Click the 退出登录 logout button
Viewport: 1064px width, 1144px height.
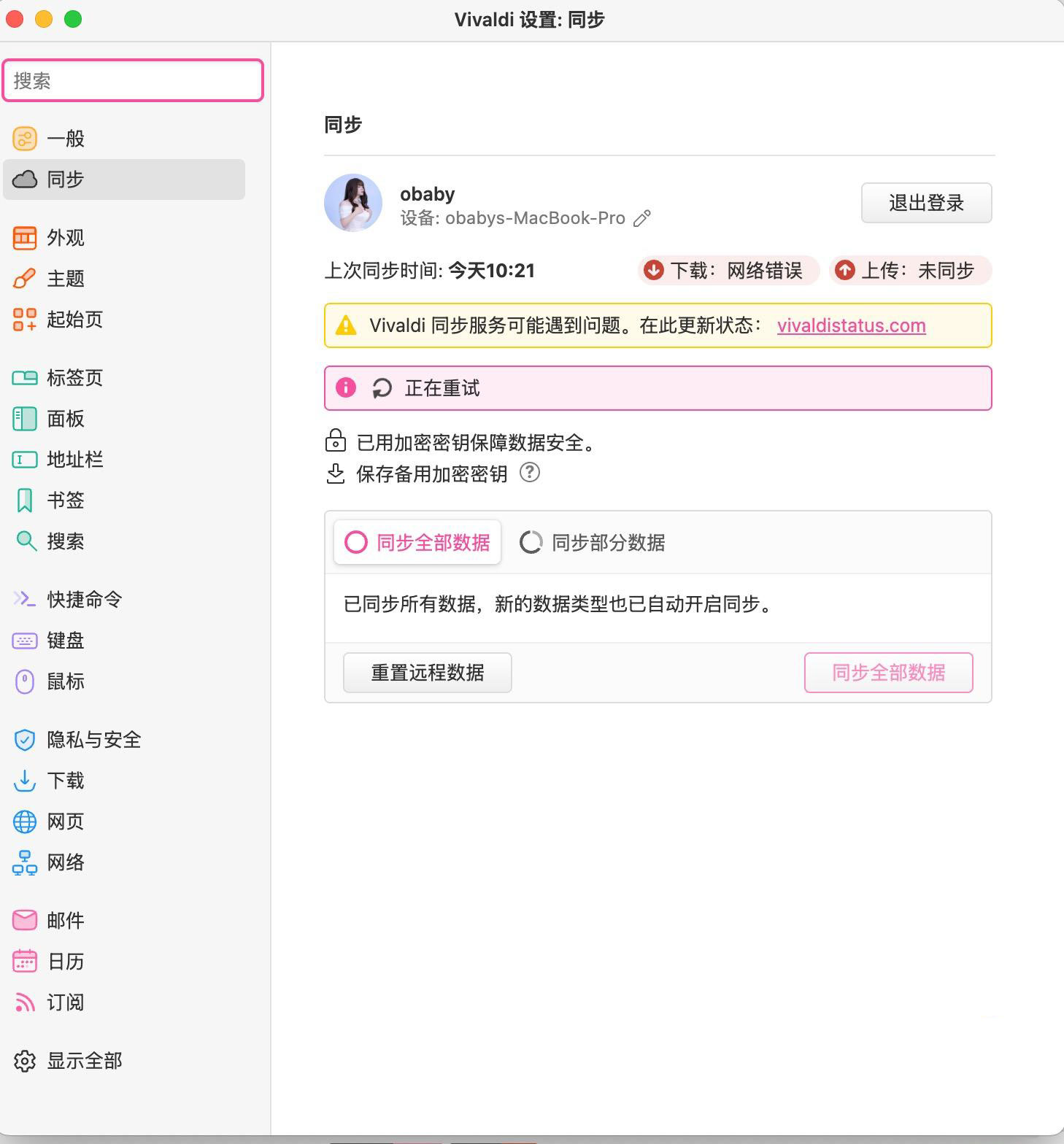coord(926,203)
